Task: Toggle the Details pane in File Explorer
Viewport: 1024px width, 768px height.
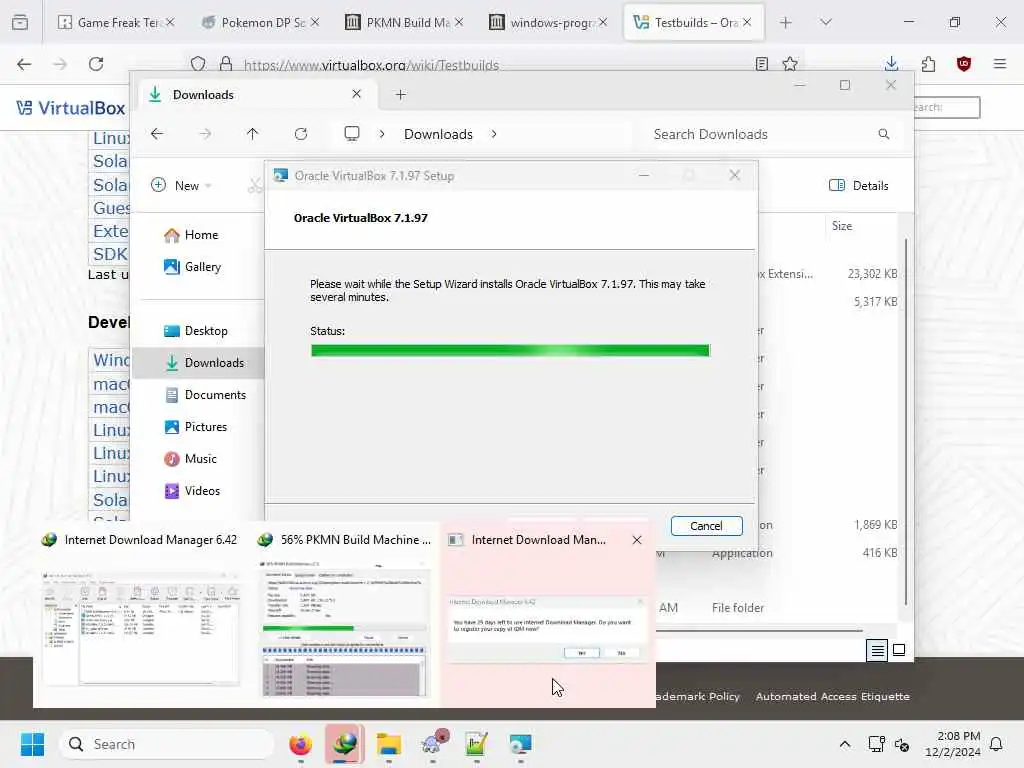Action: [x=859, y=185]
